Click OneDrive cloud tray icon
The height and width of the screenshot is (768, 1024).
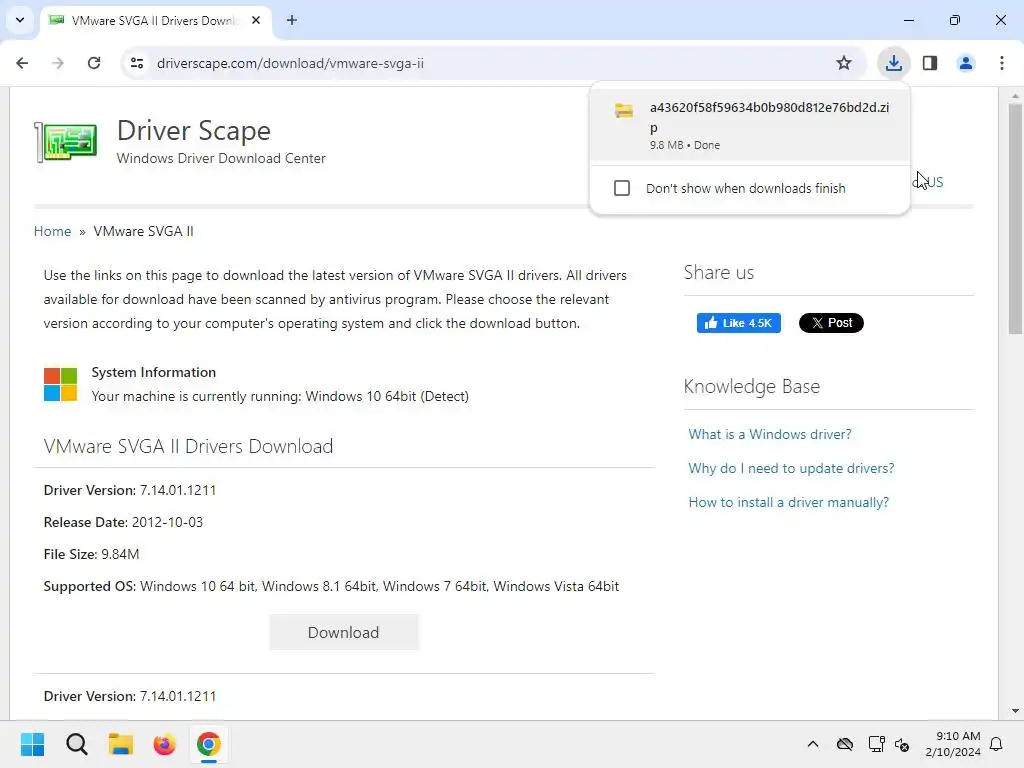(845, 744)
